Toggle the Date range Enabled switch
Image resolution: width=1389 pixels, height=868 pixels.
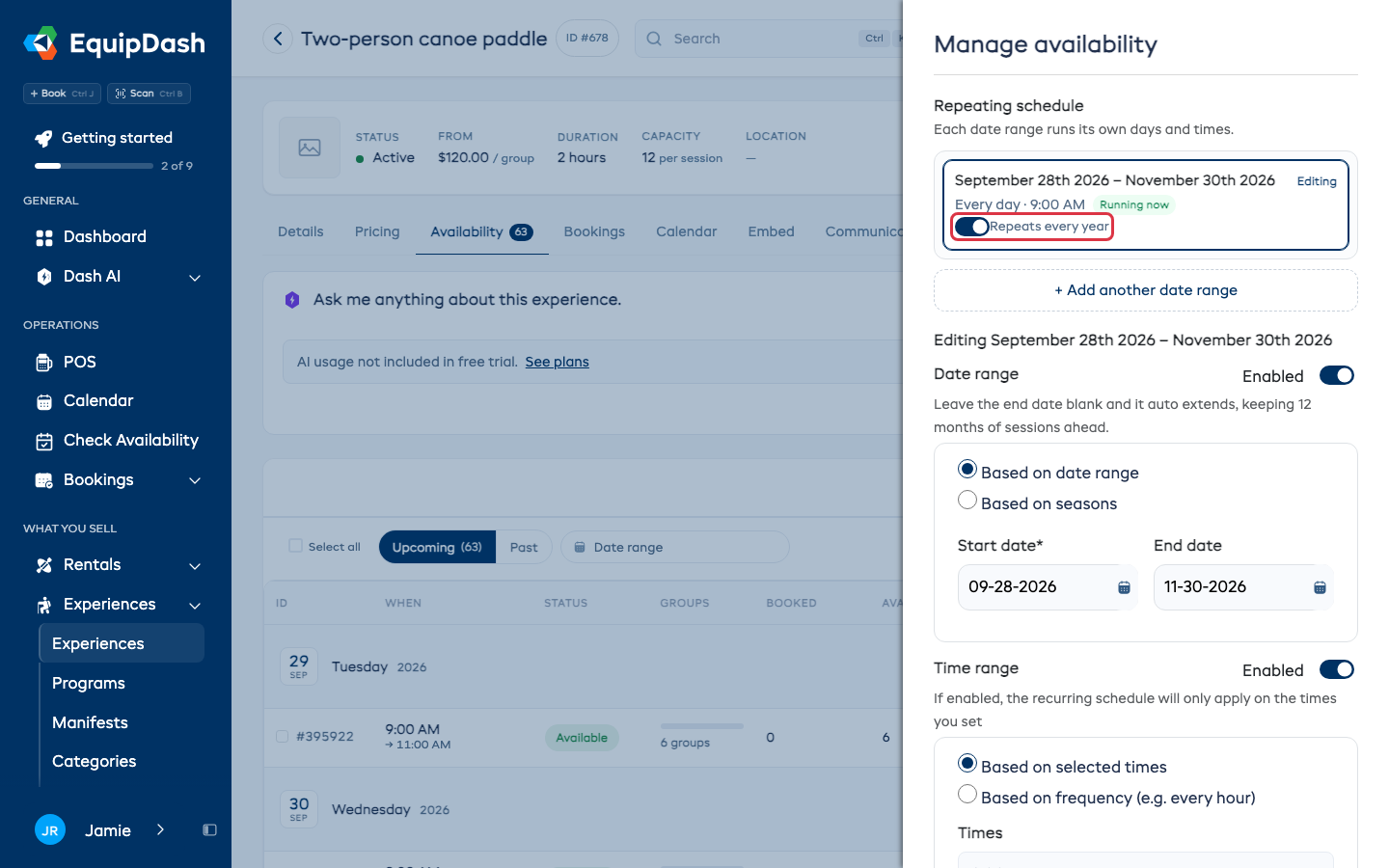tap(1337, 375)
